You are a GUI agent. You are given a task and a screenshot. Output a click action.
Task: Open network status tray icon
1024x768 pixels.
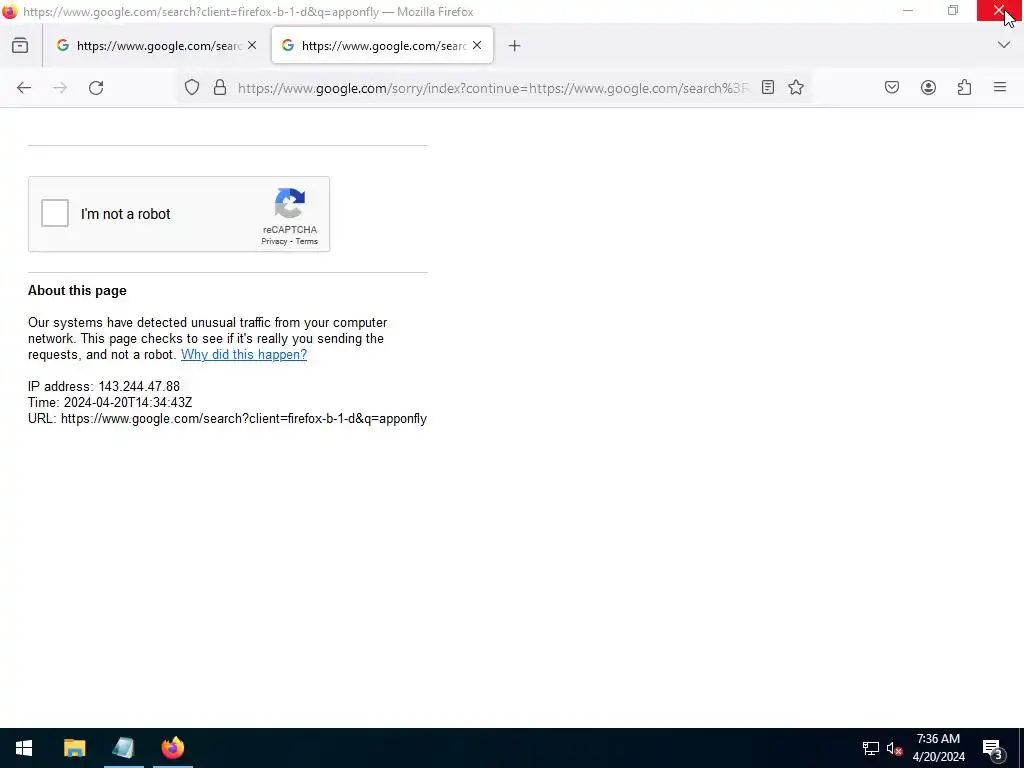coord(871,748)
